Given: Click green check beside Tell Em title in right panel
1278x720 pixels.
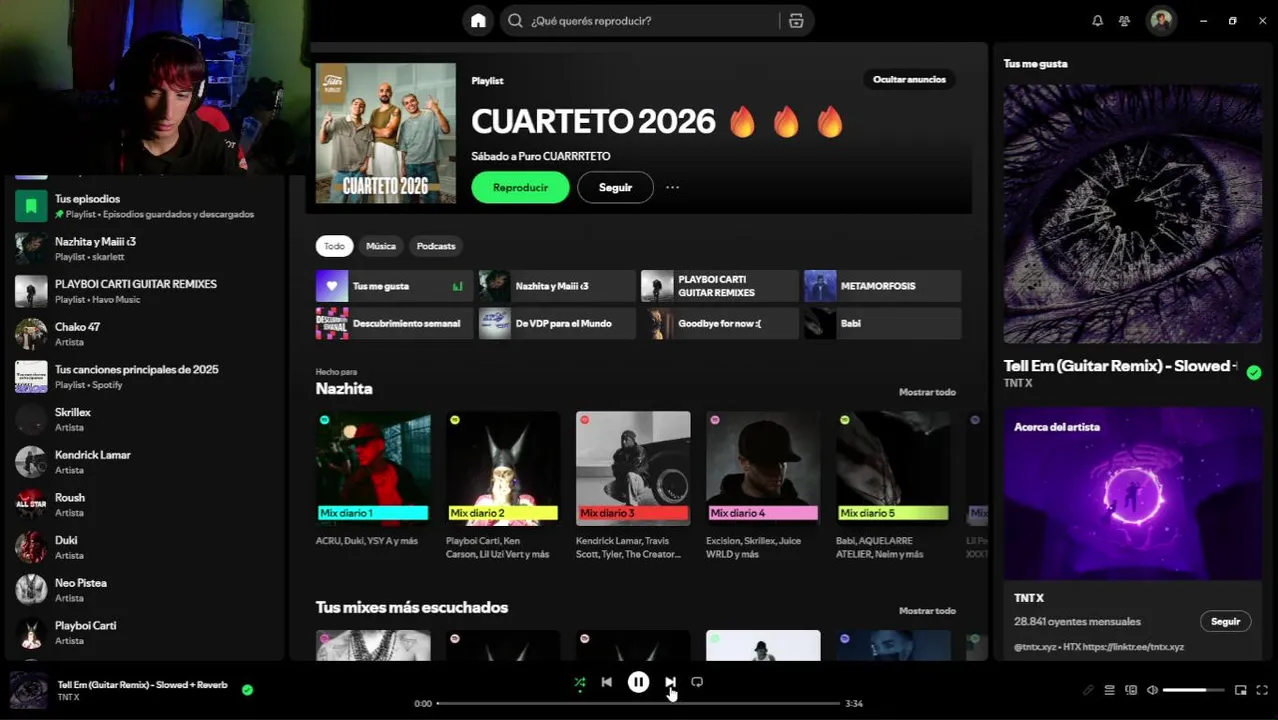Looking at the screenshot, I should [x=1254, y=372].
